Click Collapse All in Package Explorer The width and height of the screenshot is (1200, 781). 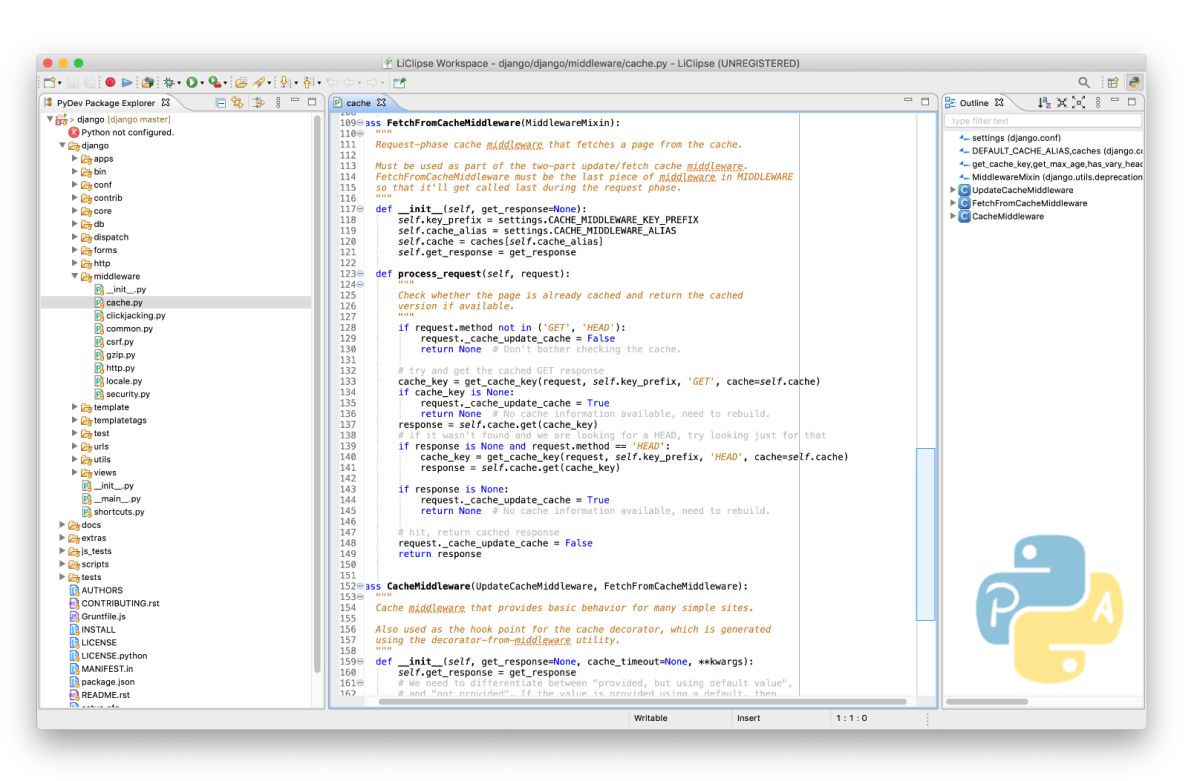coord(221,102)
